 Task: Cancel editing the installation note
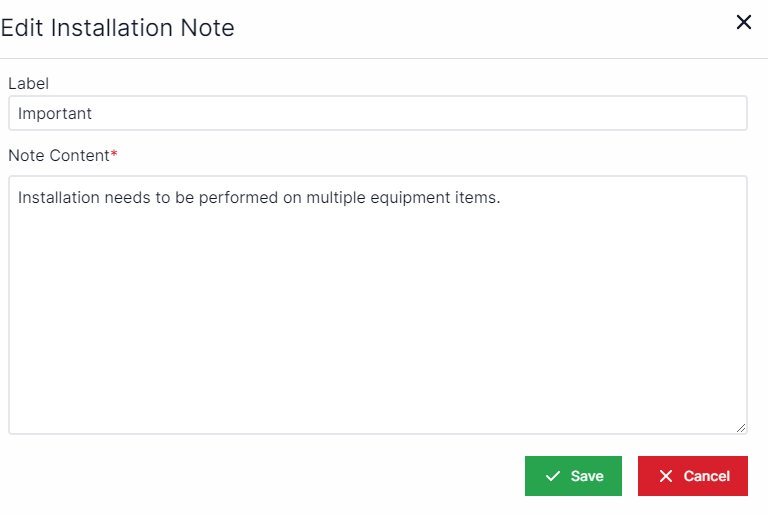pyautogui.click(x=692, y=476)
